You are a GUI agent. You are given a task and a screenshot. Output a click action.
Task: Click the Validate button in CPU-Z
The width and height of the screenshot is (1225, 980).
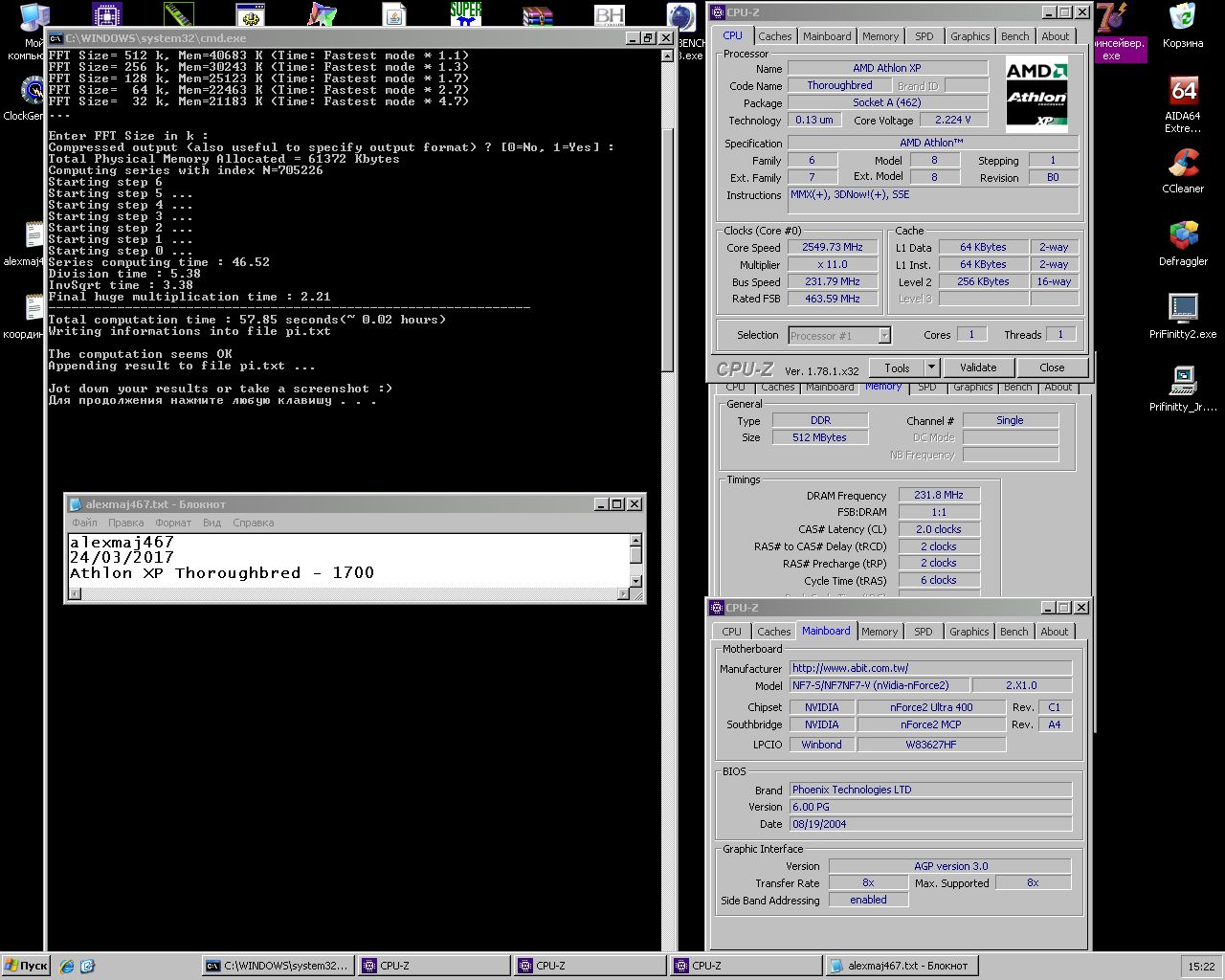pyautogui.click(x=978, y=367)
